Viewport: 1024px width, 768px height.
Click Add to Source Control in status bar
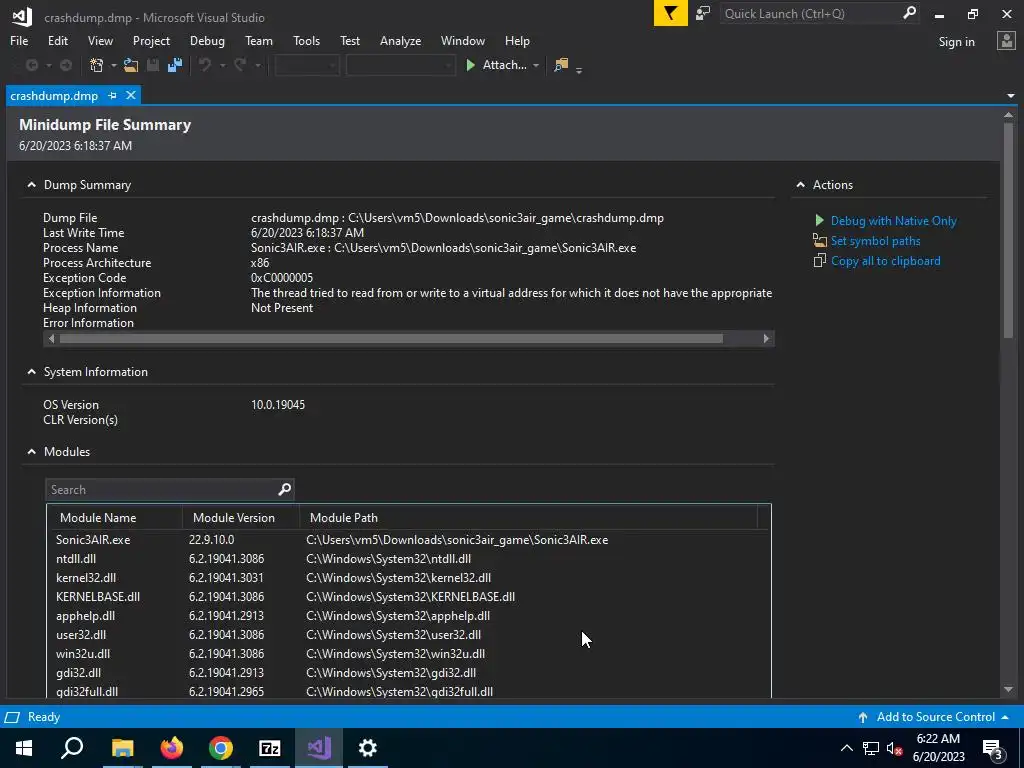[x=934, y=717]
